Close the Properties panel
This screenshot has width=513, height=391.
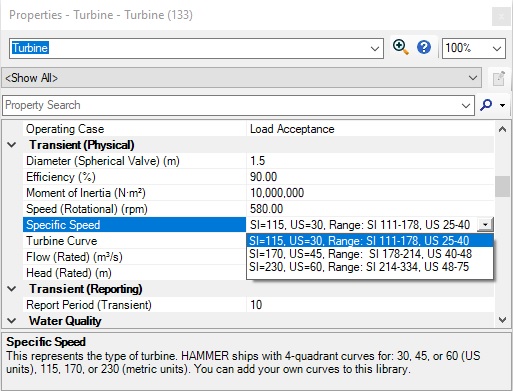(501, 16)
